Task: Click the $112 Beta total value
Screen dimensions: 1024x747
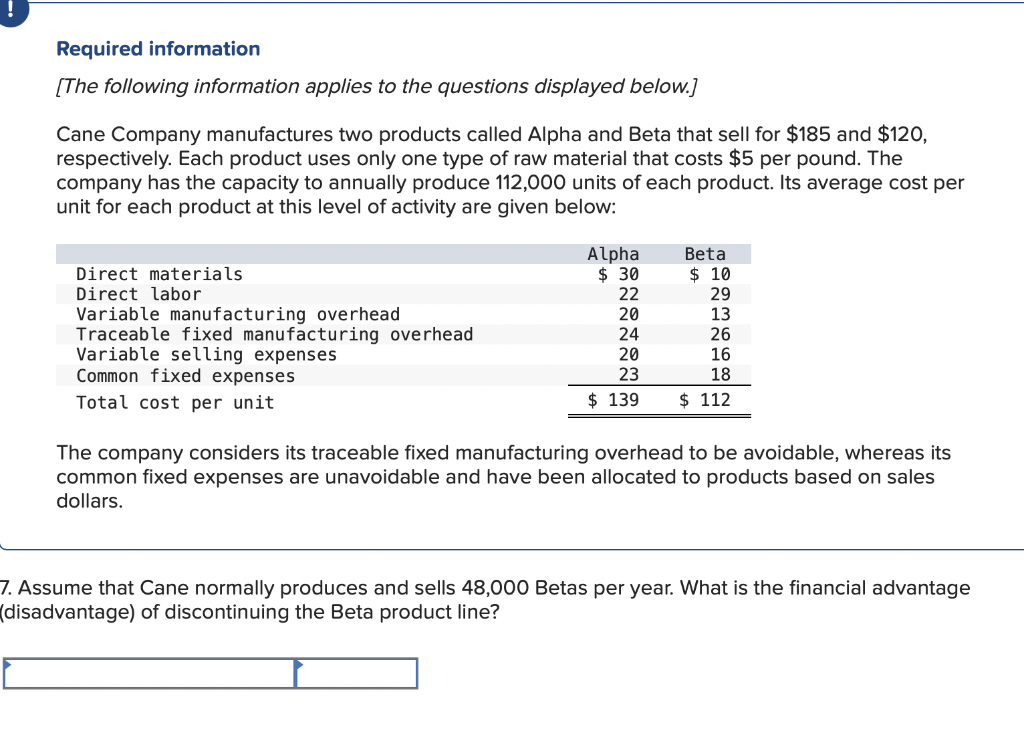Action: [x=705, y=399]
